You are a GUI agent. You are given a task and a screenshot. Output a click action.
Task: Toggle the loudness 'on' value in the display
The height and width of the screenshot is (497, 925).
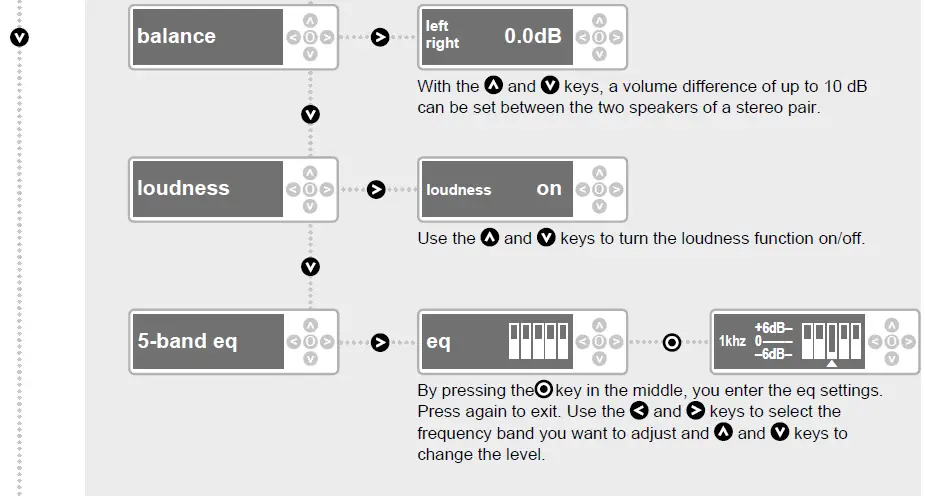tap(549, 189)
